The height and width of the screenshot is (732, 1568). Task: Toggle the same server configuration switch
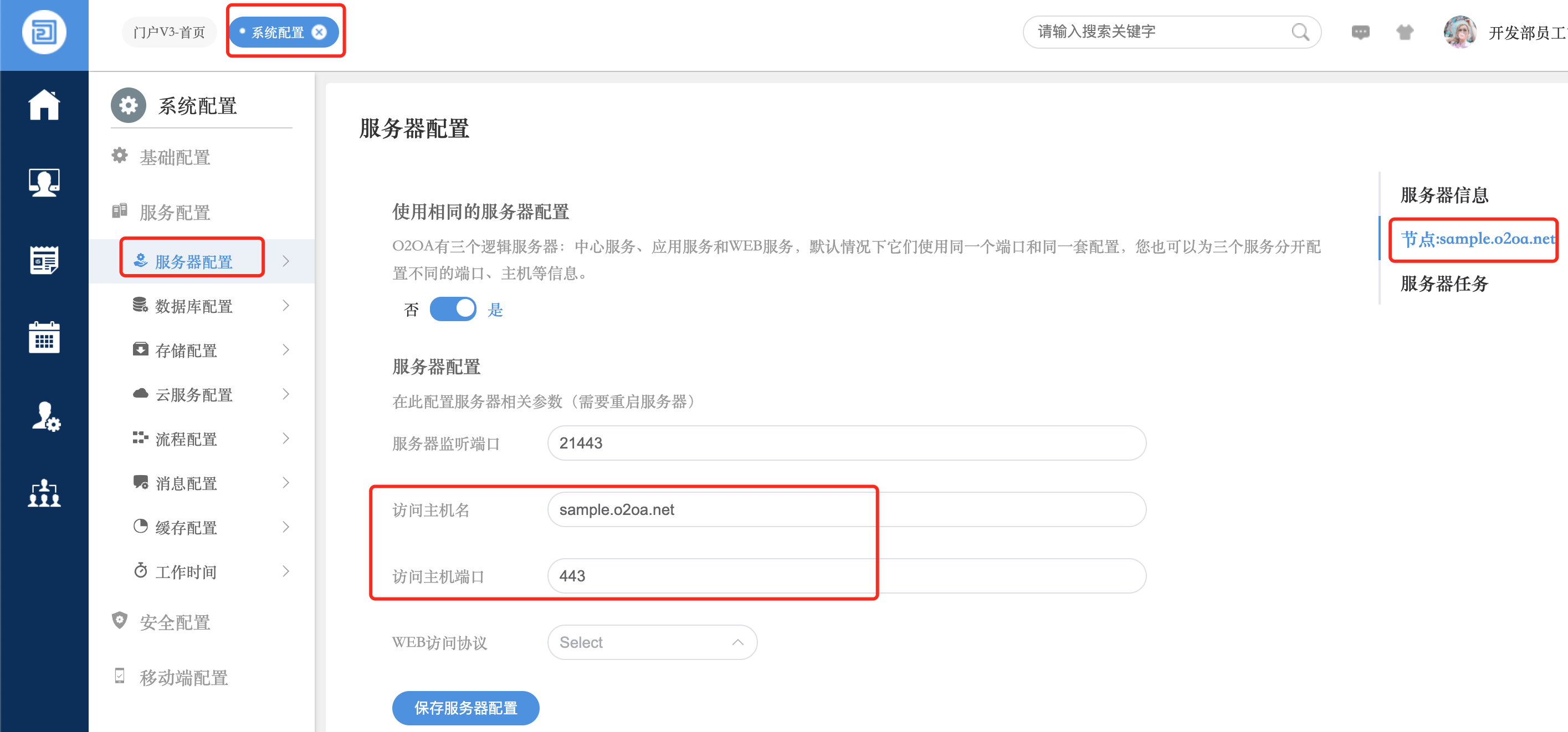(453, 309)
